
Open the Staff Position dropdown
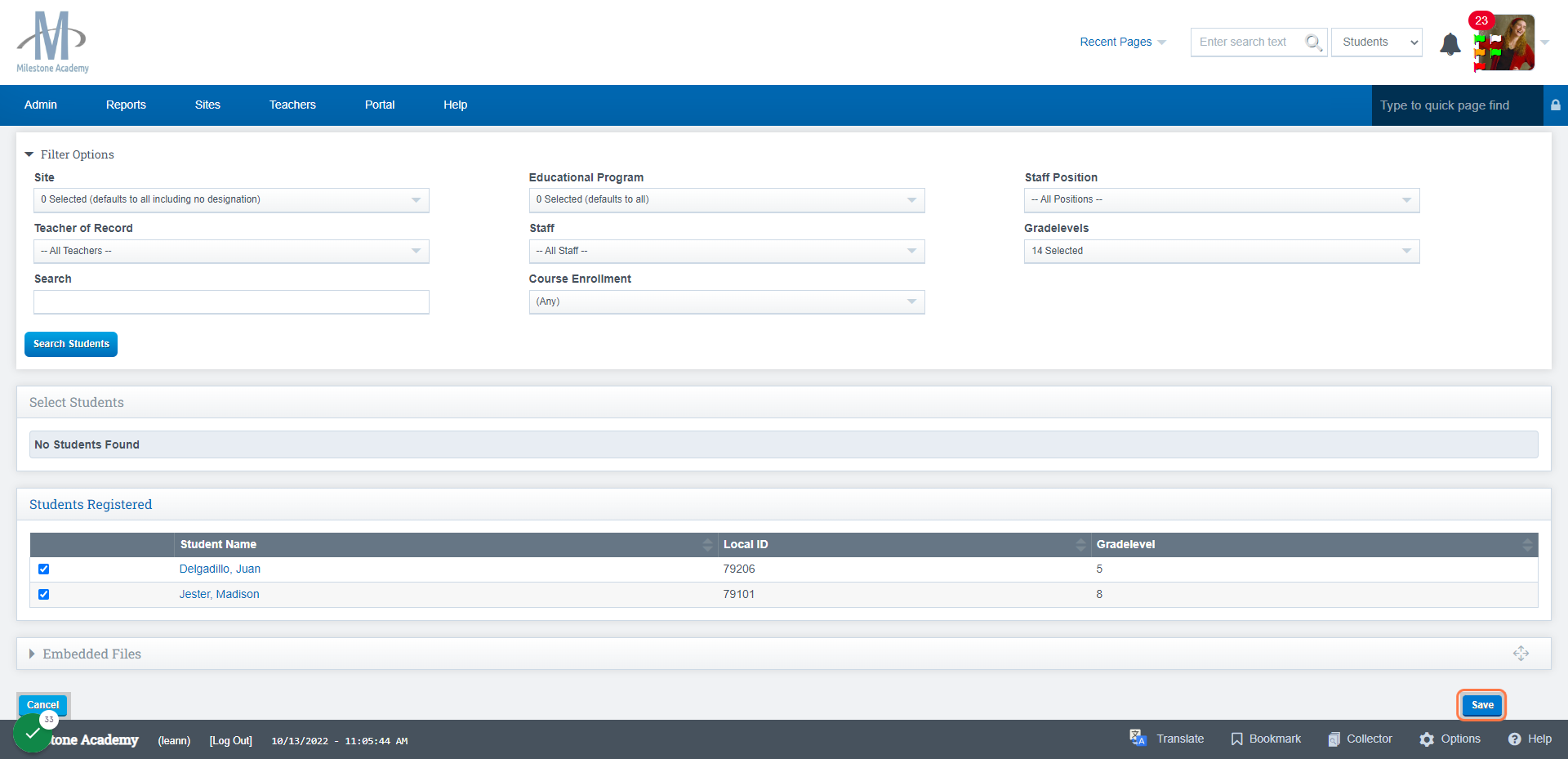point(1222,200)
